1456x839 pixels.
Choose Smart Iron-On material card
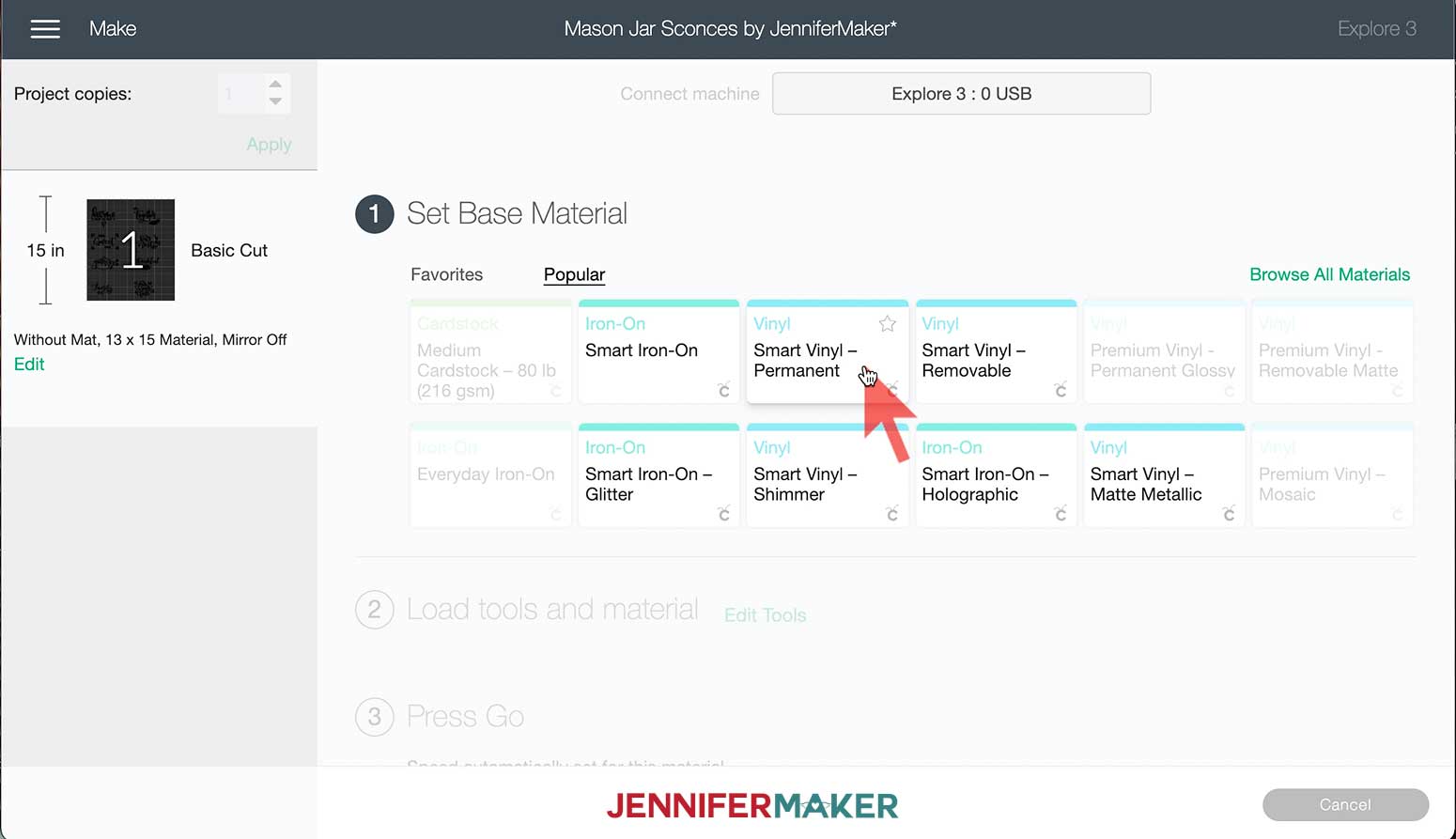pyautogui.click(x=658, y=351)
